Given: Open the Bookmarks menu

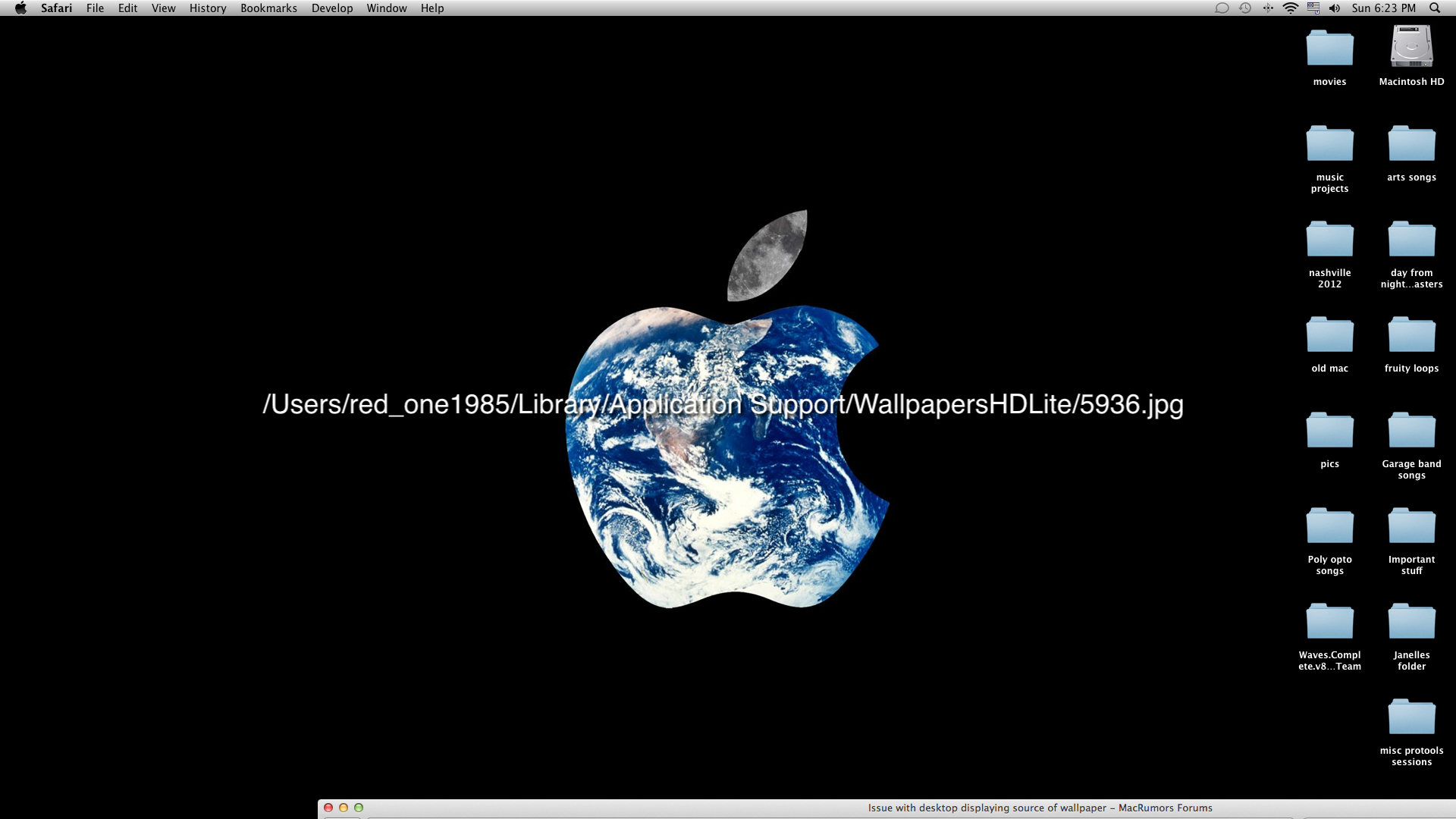Looking at the screenshot, I should coord(268,8).
